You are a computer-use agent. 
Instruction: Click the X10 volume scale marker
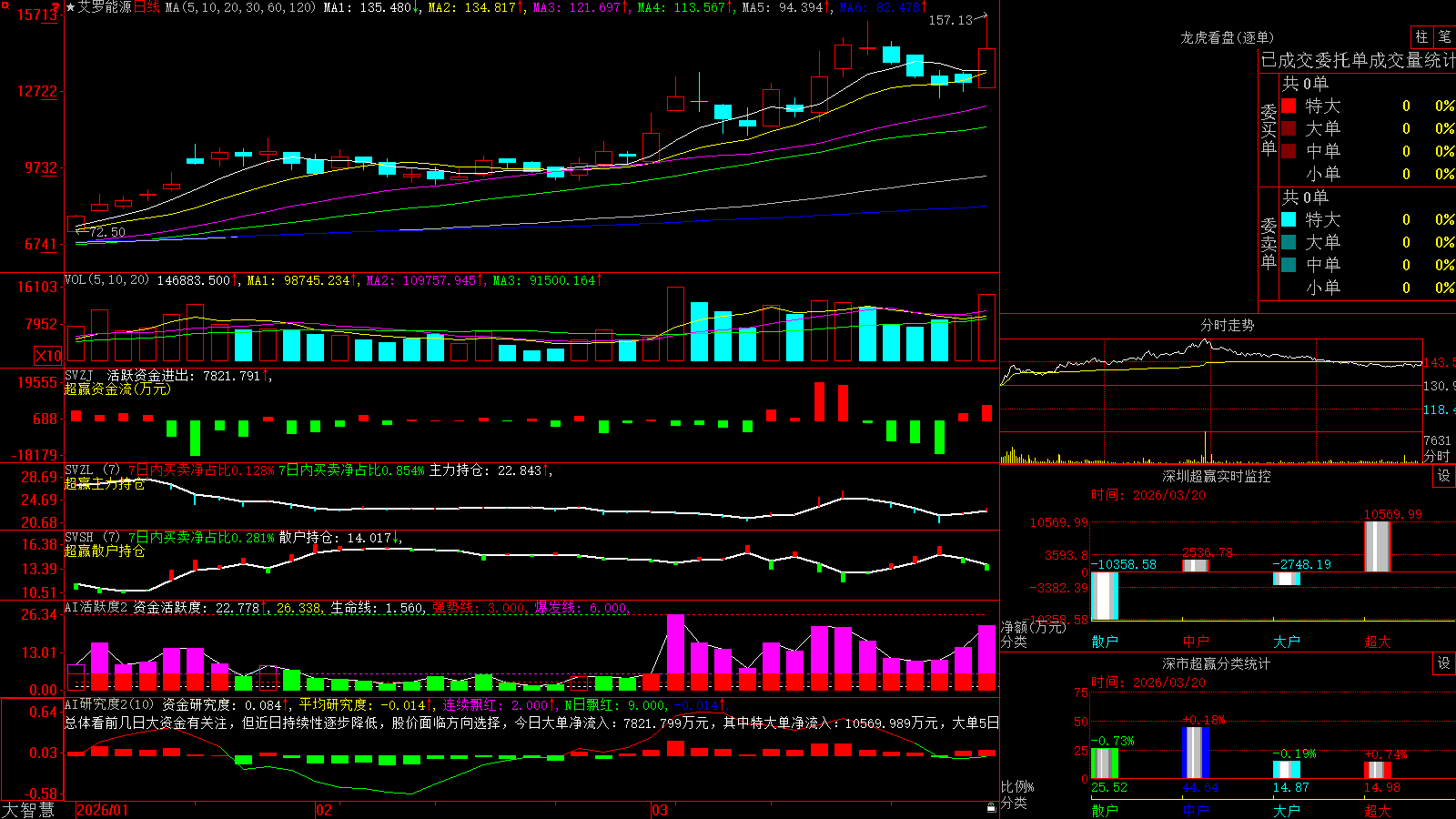coord(48,356)
